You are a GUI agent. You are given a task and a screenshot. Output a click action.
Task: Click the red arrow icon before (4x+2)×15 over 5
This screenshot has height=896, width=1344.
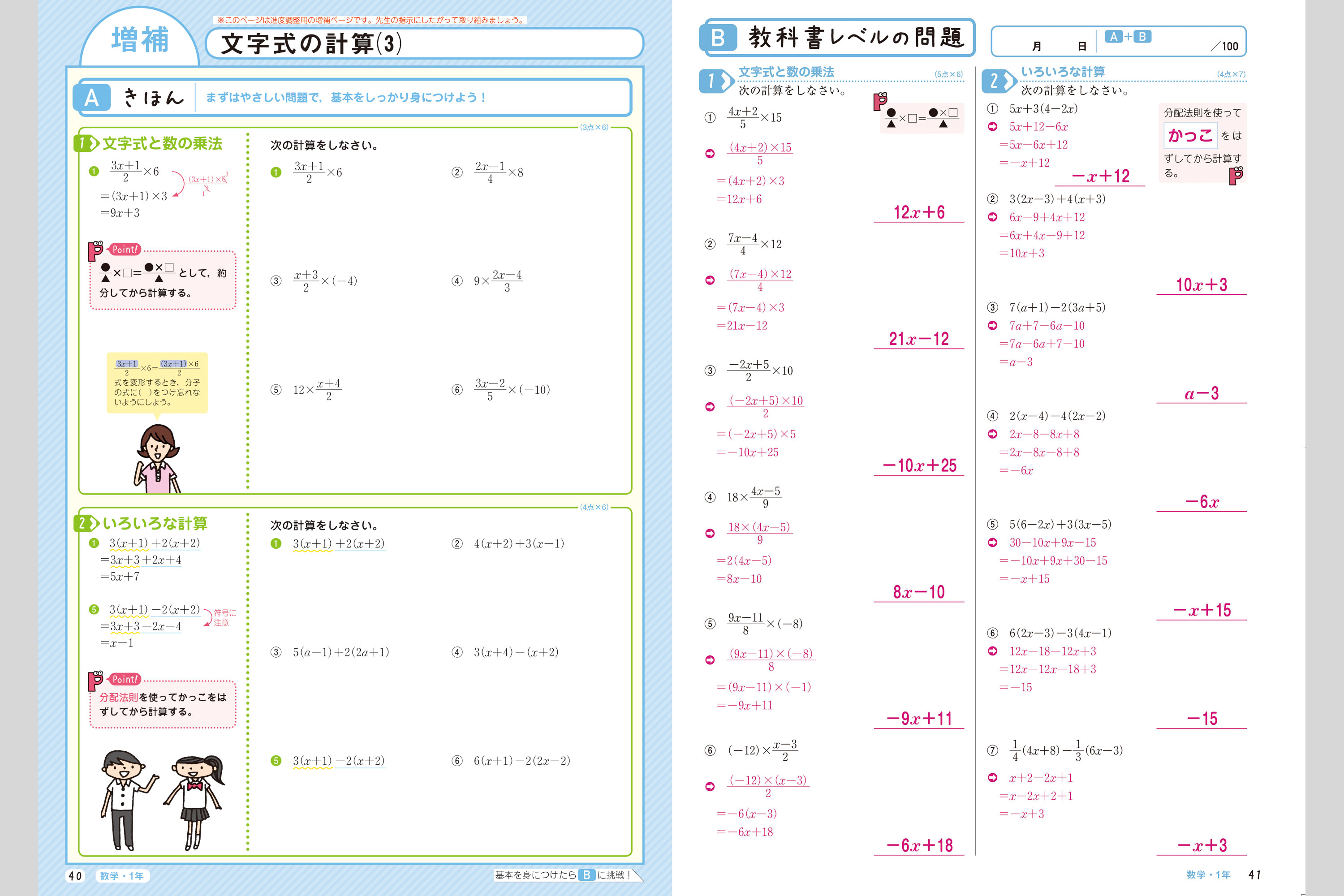point(710,154)
